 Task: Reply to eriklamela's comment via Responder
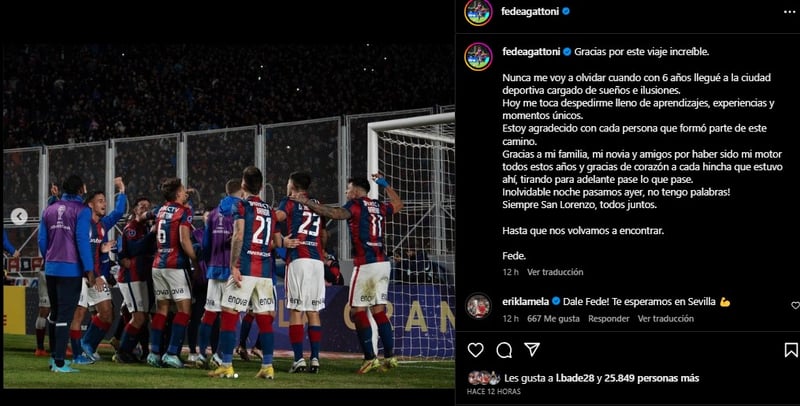point(608,319)
